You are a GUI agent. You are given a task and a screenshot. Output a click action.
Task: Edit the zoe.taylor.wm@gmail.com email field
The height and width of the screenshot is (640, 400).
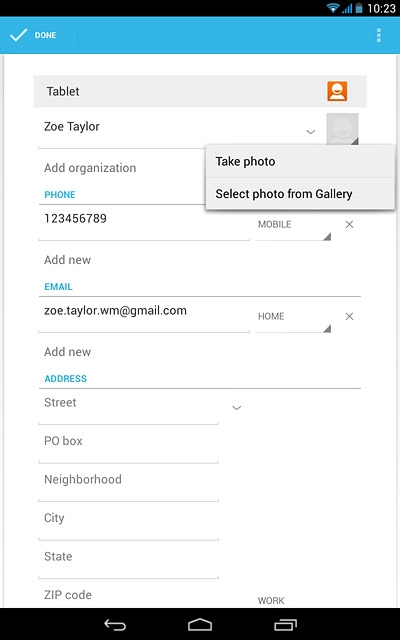[x=144, y=314]
